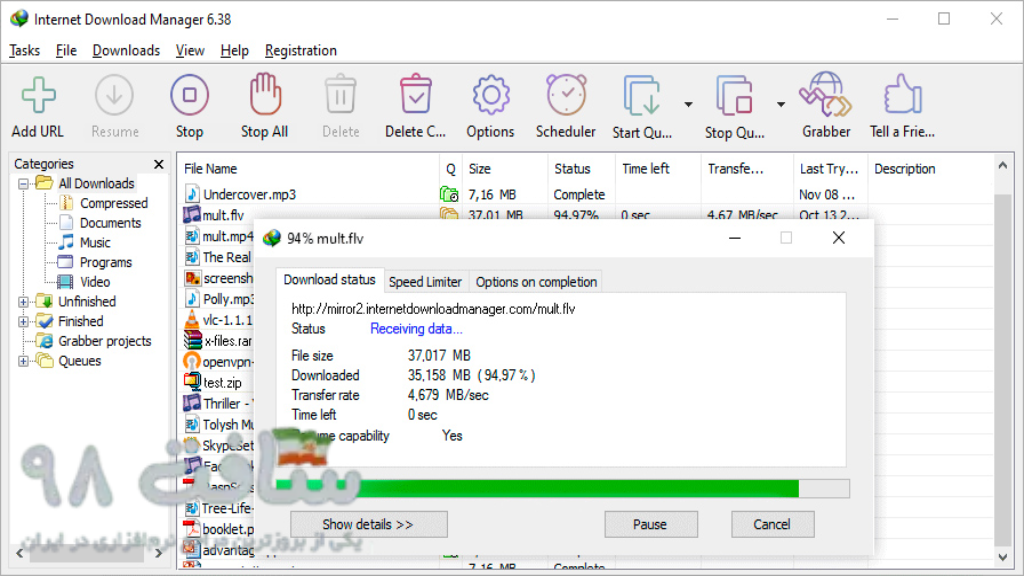Sort by the Description column header
This screenshot has width=1024, height=576.
click(x=931, y=168)
